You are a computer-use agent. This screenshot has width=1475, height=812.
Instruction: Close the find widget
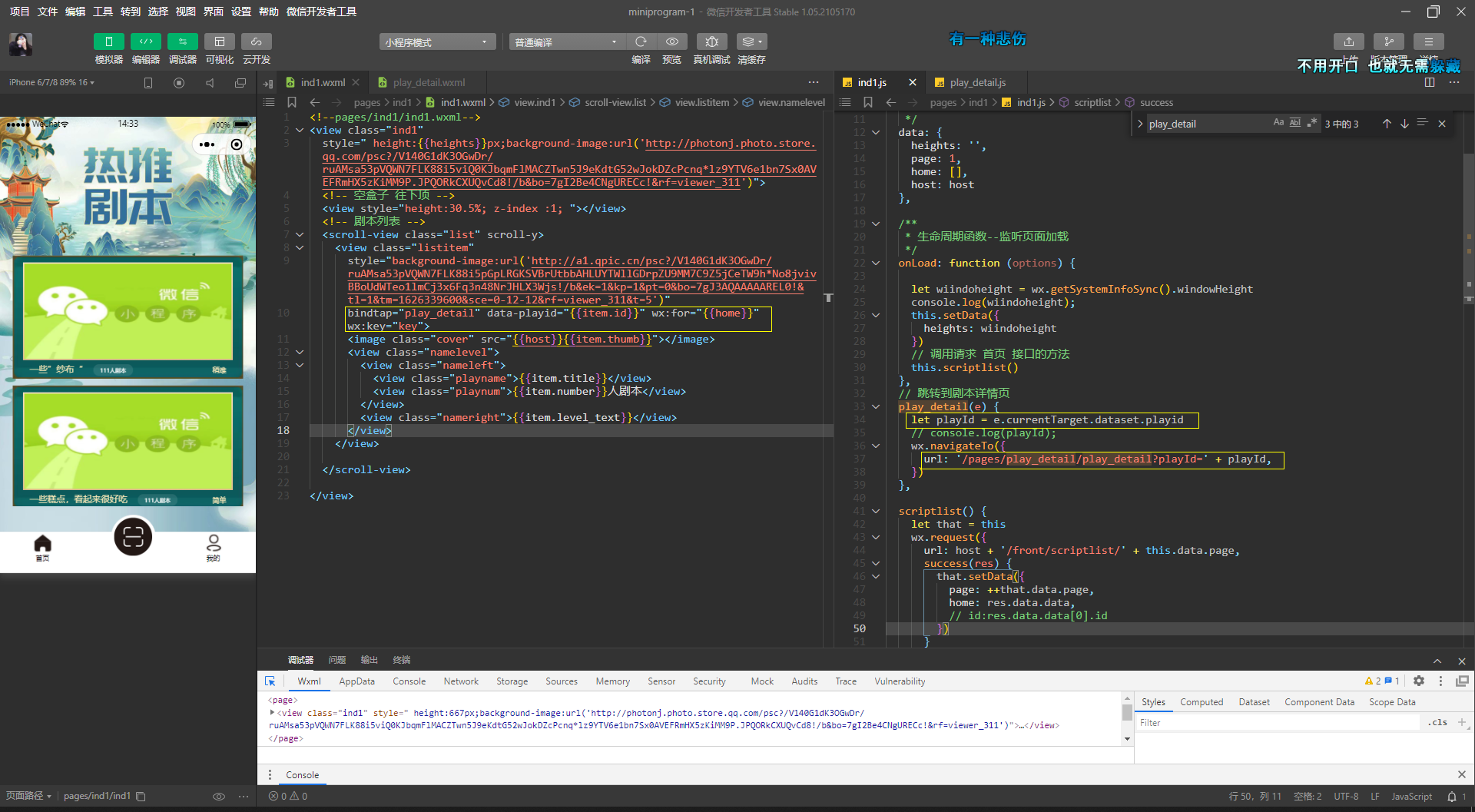pyautogui.click(x=1442, y=124)
